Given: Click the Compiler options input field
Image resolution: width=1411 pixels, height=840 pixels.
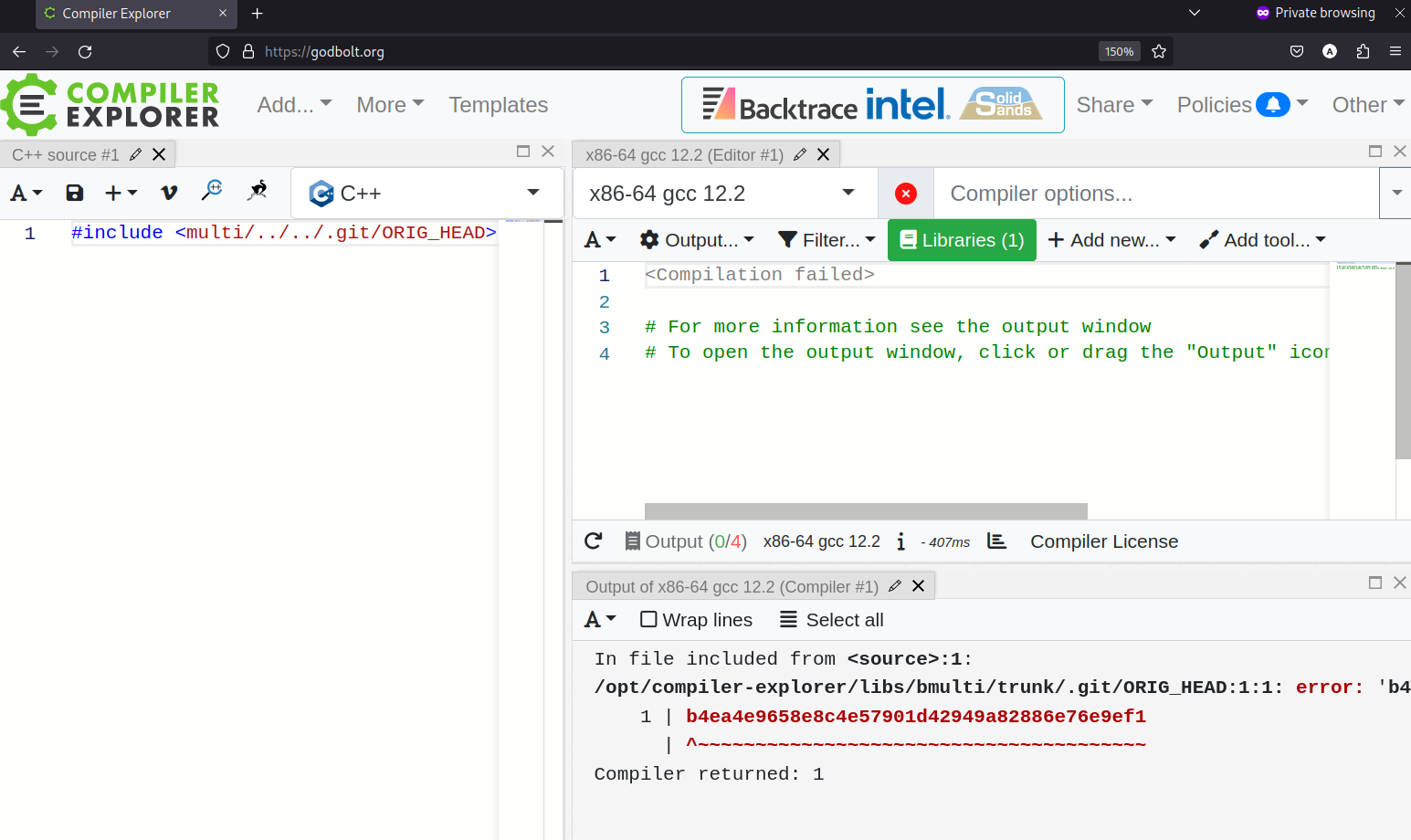Looking at the screenshot, I should (x=1096, y=193).
